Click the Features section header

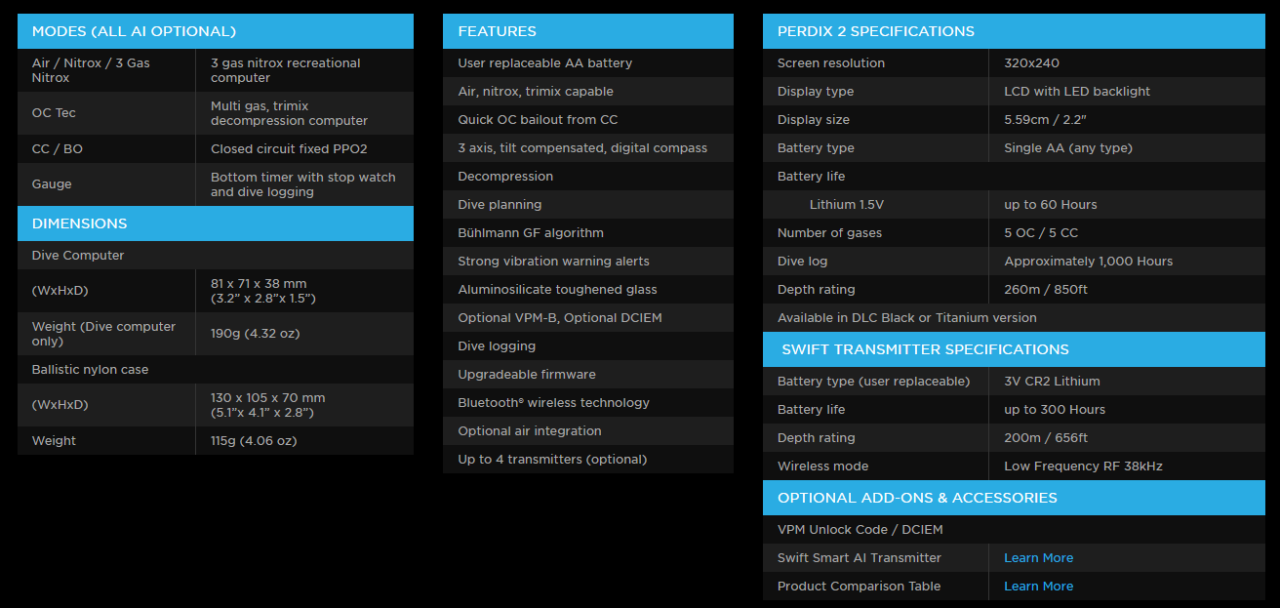[x=497, y=31]
